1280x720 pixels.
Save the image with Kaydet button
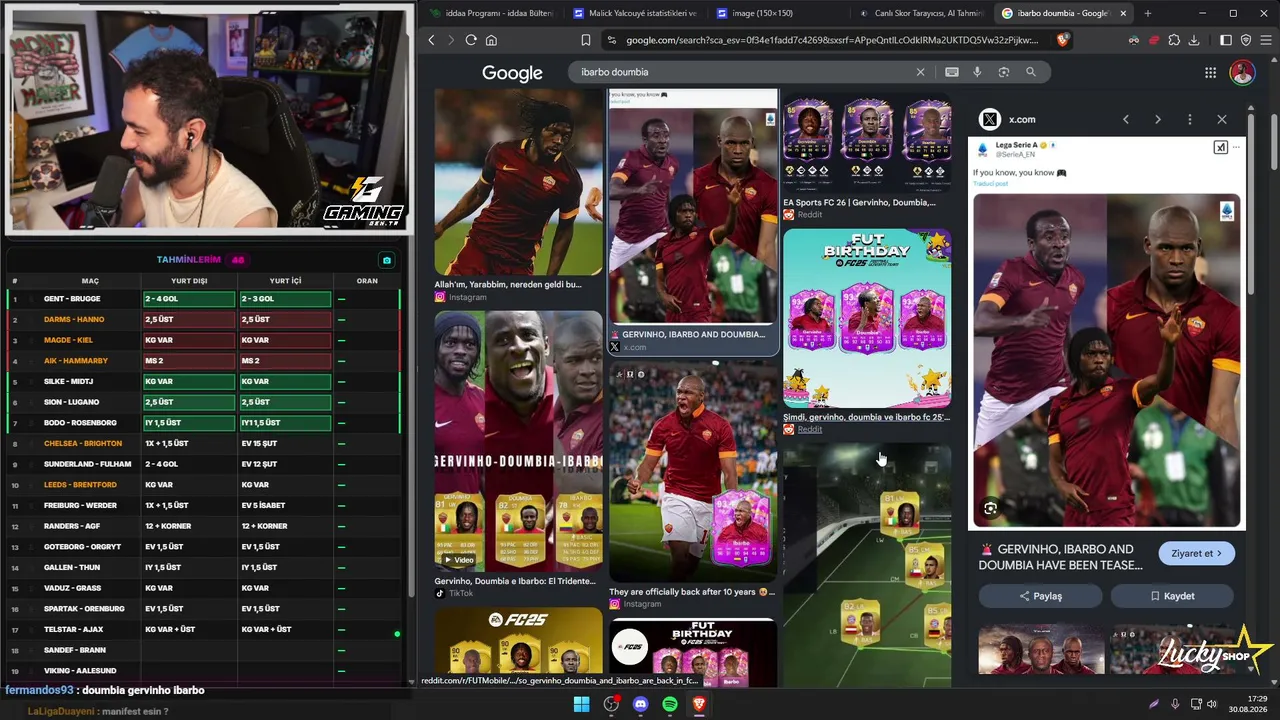click(x=1172, y=596)
